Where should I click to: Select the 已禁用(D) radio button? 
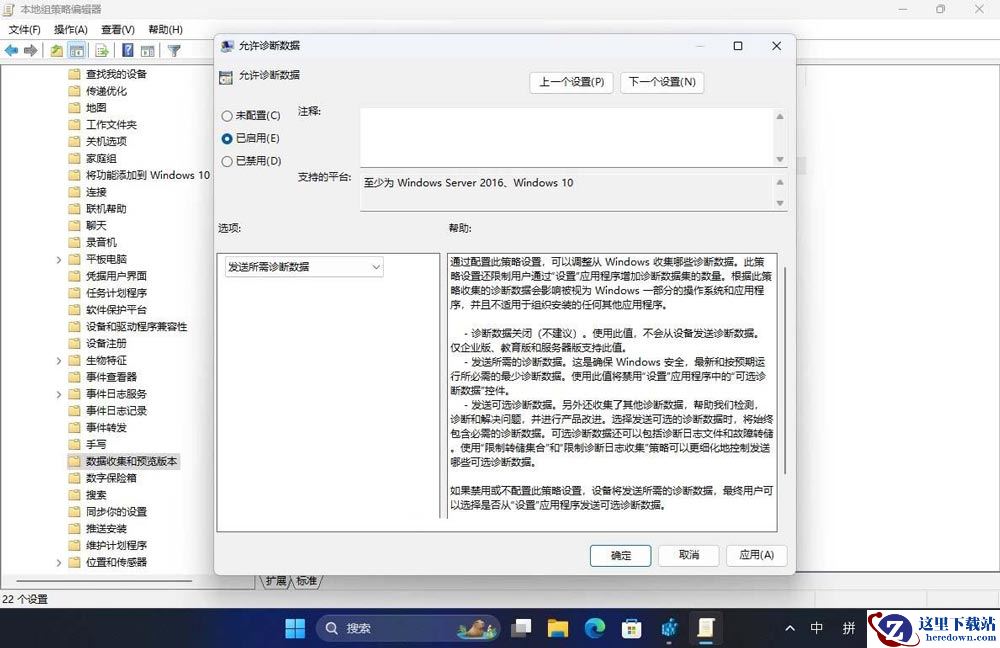point(226,161)
